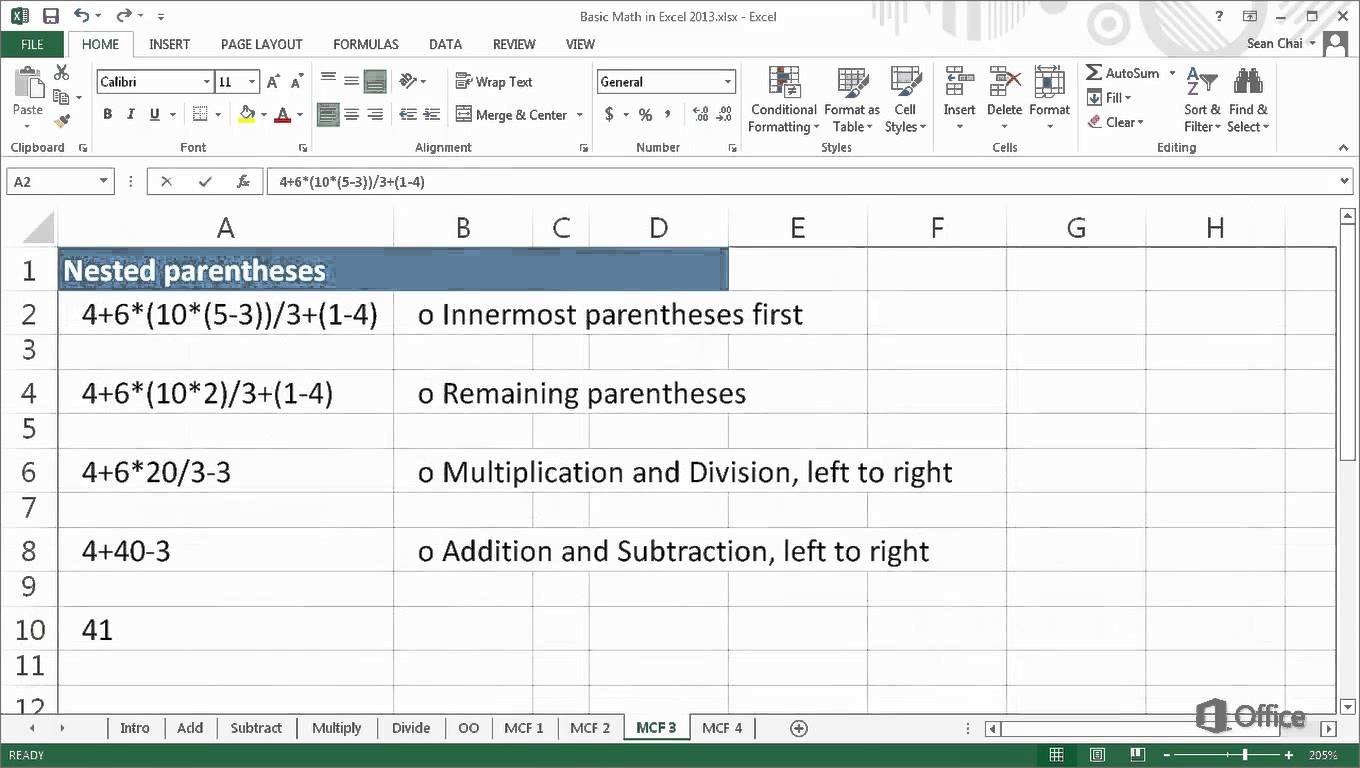This screenshot has height=768, width=1360.
Task: Select column header G
Action: pos(1076,228)
